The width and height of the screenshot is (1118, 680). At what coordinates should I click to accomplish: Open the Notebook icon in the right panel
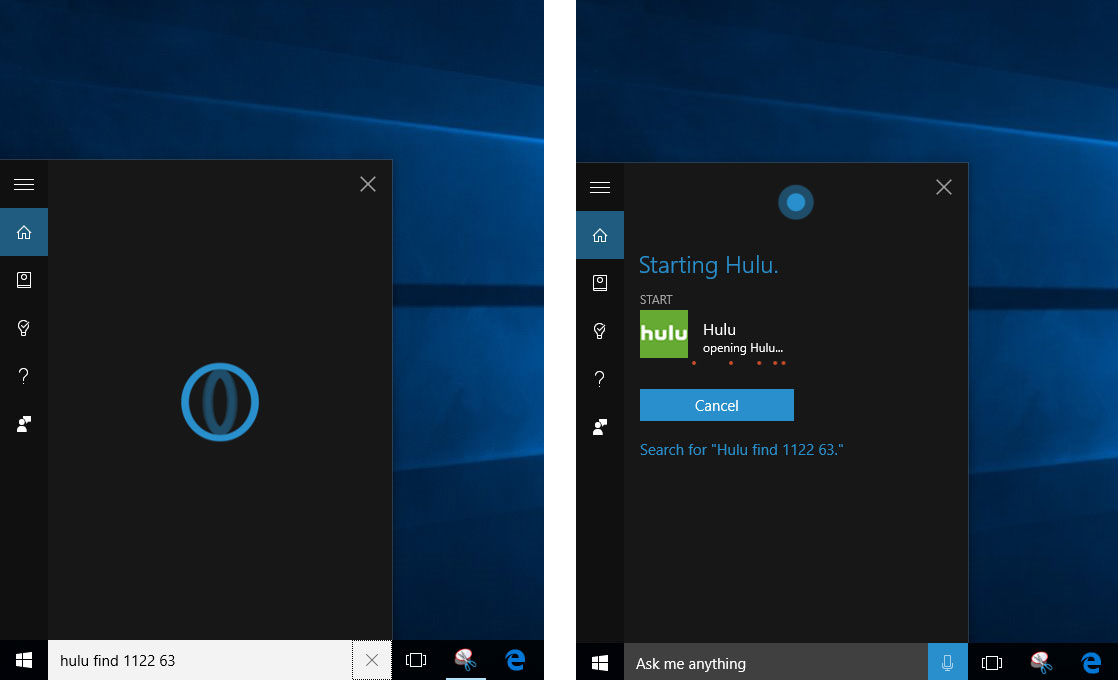pyautogui.click(x=600, y=283)
